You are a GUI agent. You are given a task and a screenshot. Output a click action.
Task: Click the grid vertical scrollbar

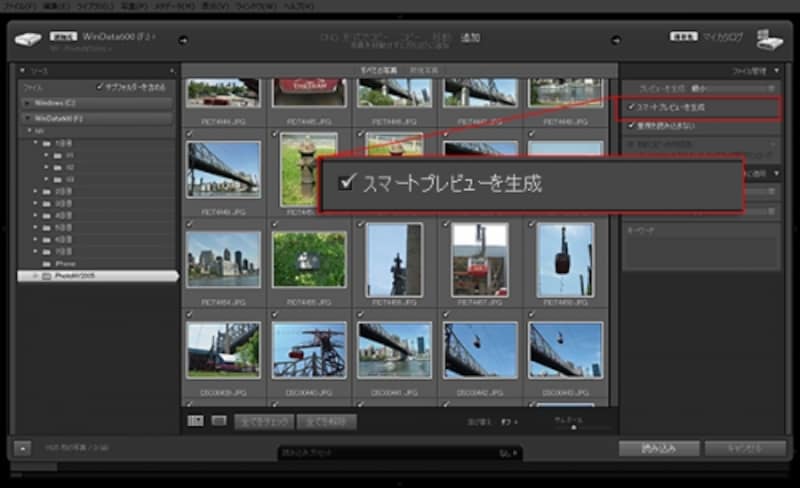[614, 240]
